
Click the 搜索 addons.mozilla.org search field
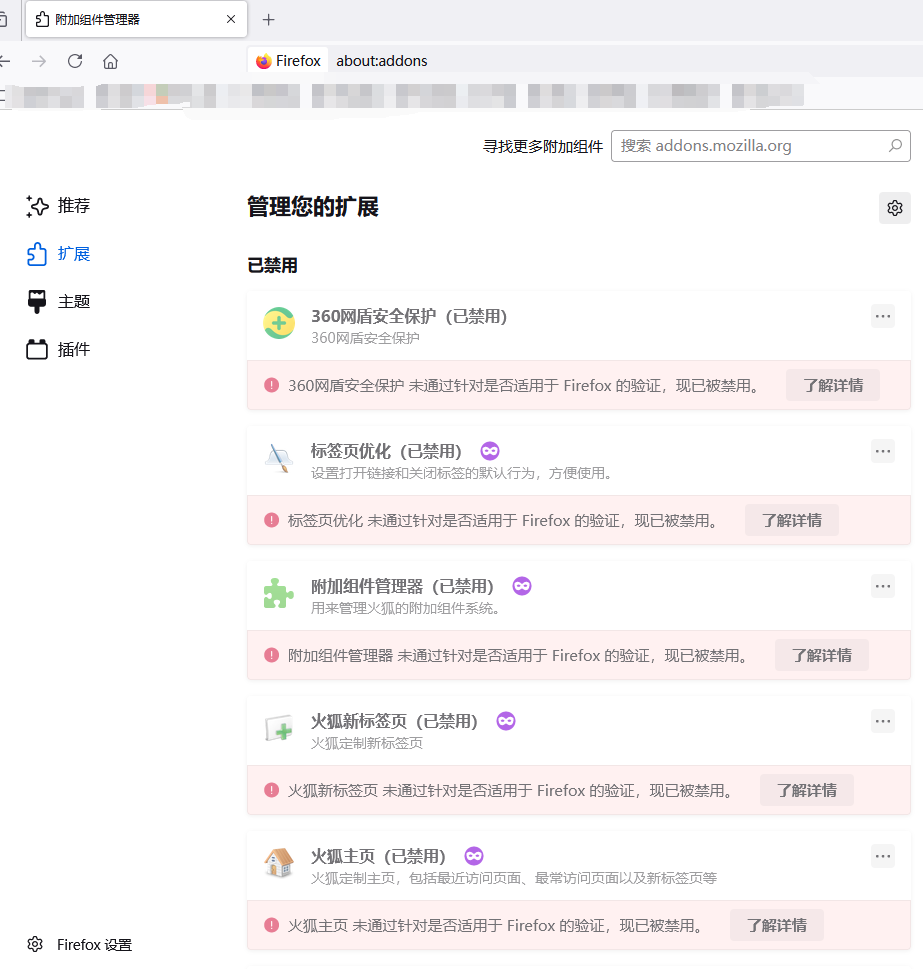(x=760, y=145)
